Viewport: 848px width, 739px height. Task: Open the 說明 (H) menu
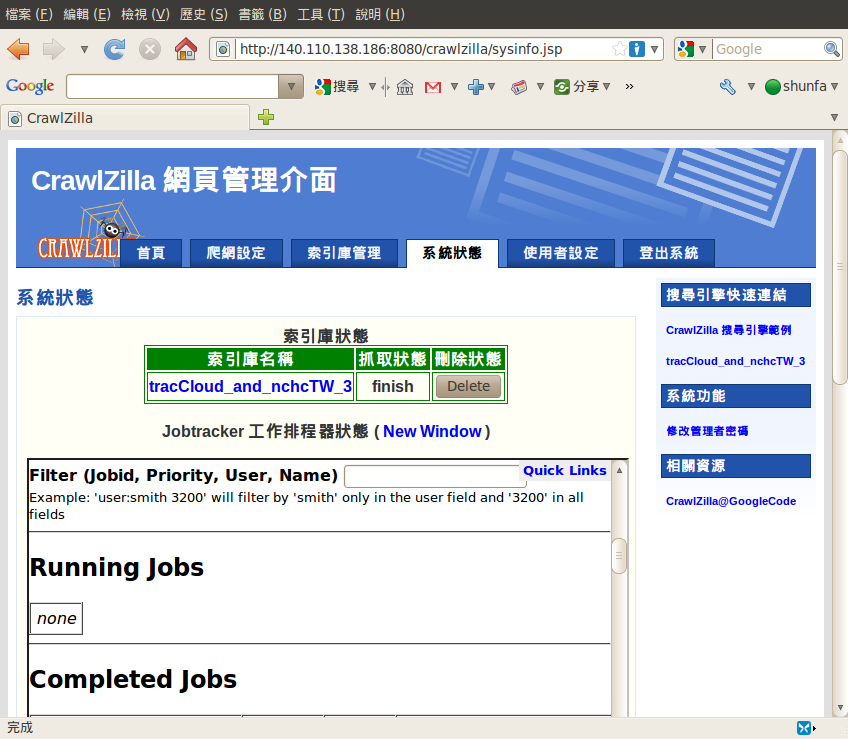pos(380,14)
